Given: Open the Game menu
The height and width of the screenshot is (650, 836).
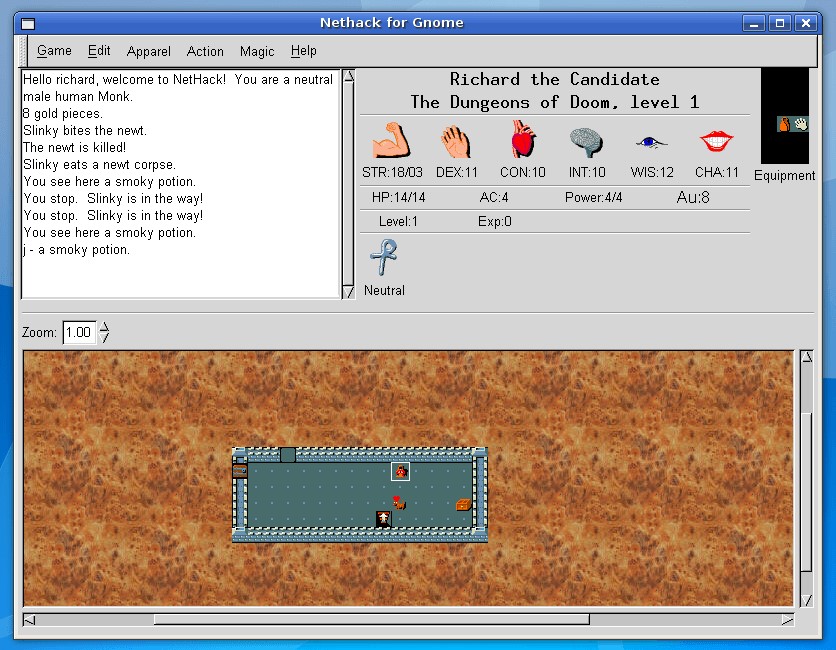Looking at the screenshot, I should [54, 51].
